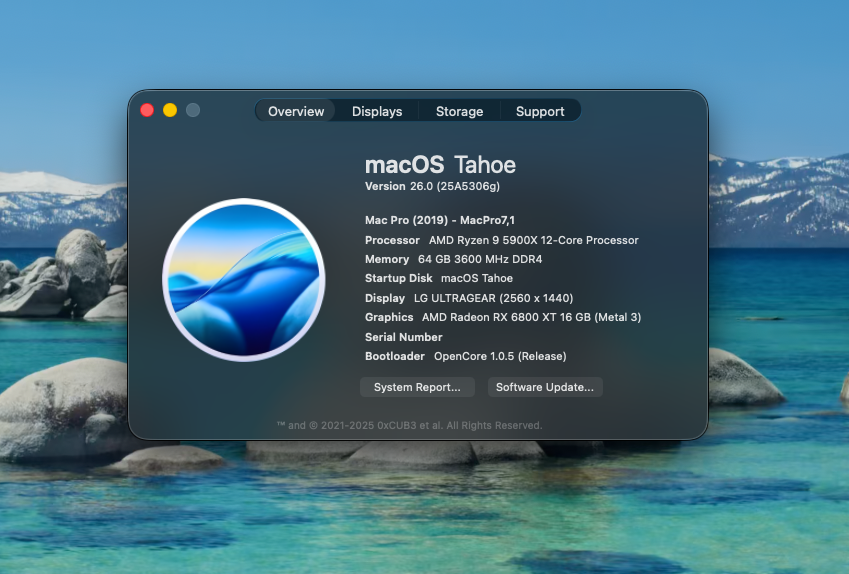Click the Graphics label
This screenshot has height=574, width=849.
tap(389, 317)
